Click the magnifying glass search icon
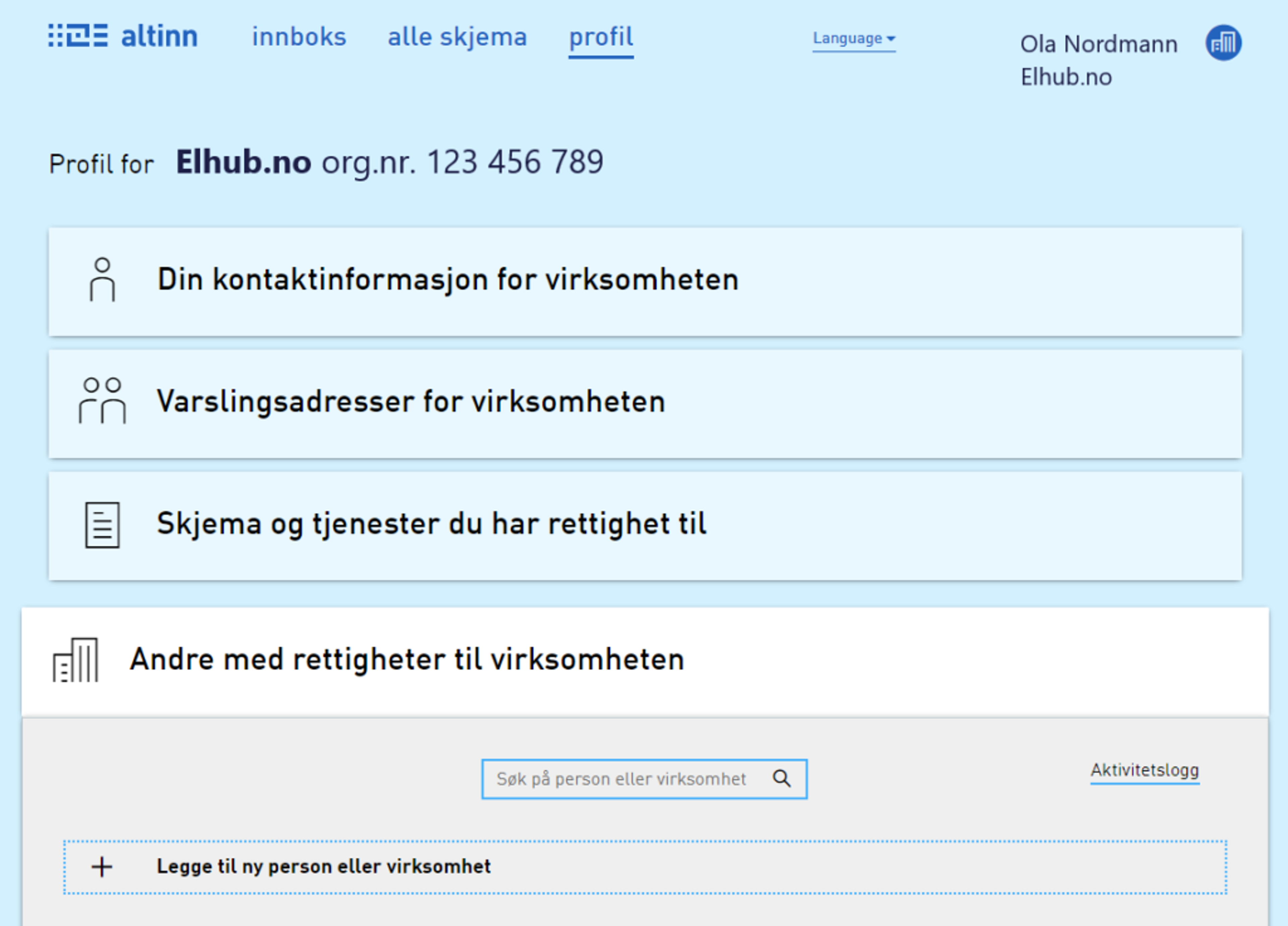The image size is (1288, 926). coord(782,779)
